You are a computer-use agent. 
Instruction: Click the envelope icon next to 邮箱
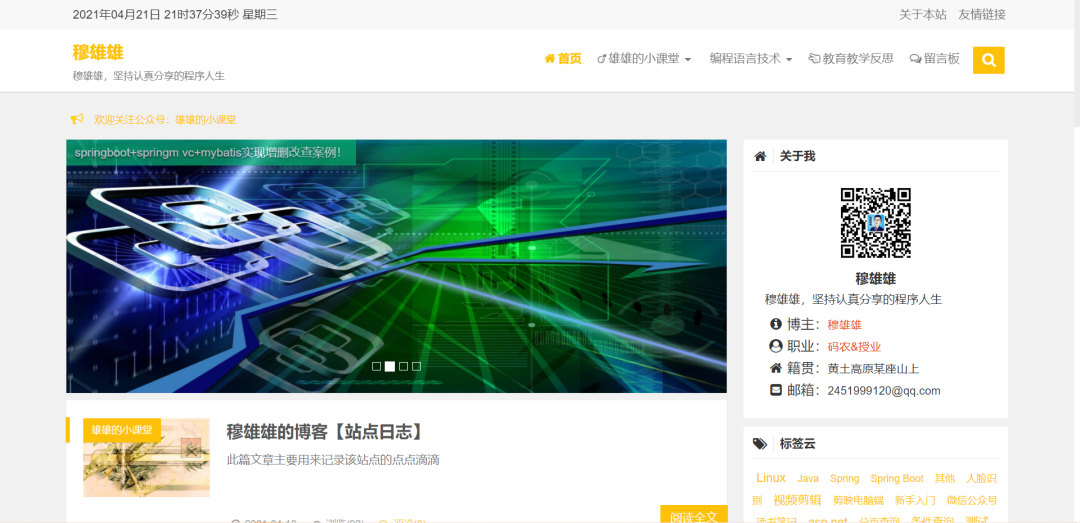pyautogui.click(x=776, y=390)
